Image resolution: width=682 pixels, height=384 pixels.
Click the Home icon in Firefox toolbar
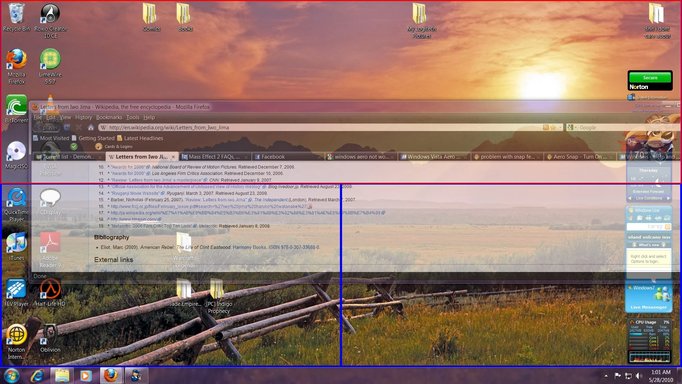pyautogui.click(x=90, y=127)
